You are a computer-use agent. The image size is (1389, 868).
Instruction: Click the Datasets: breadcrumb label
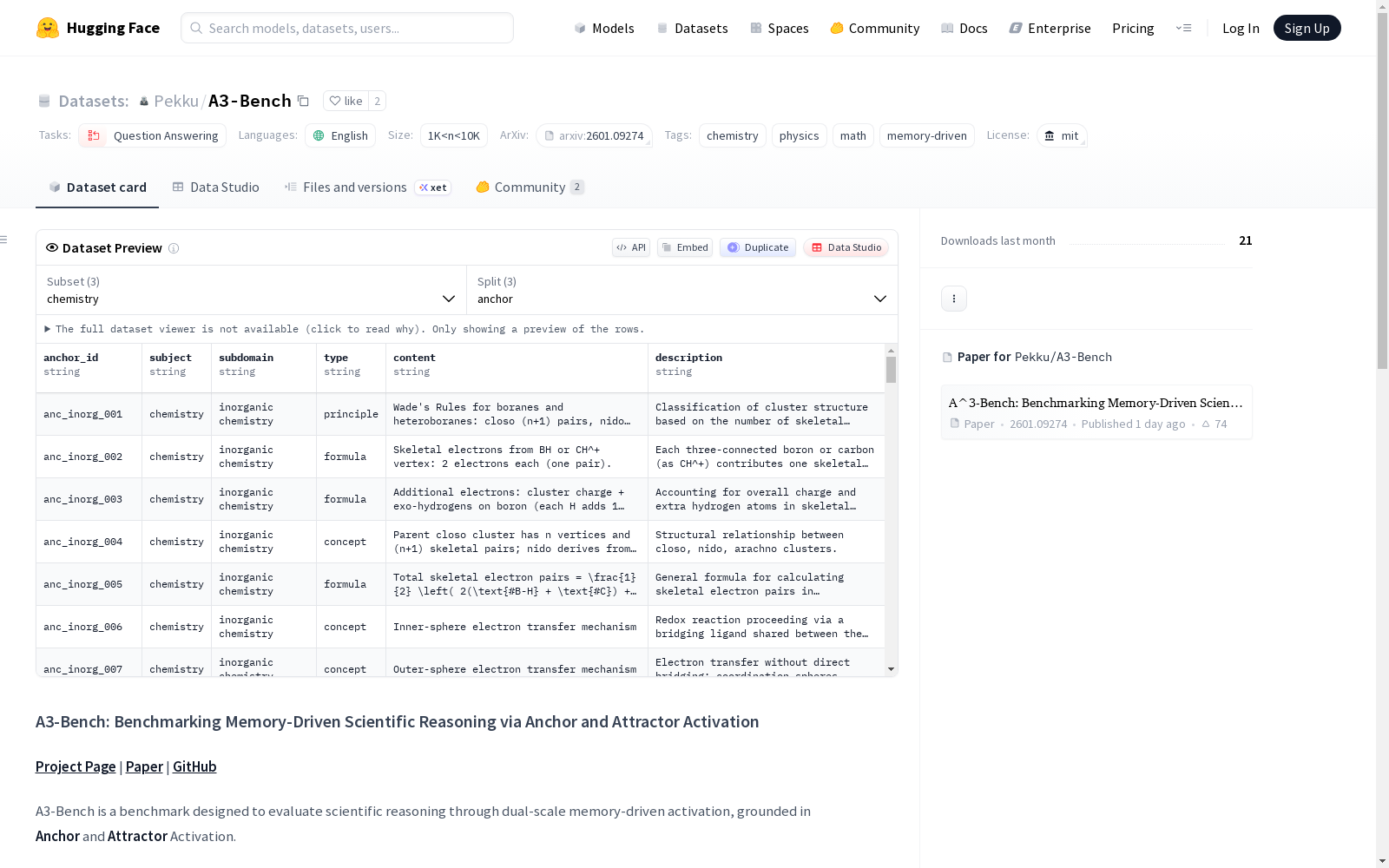coord(94,101)
